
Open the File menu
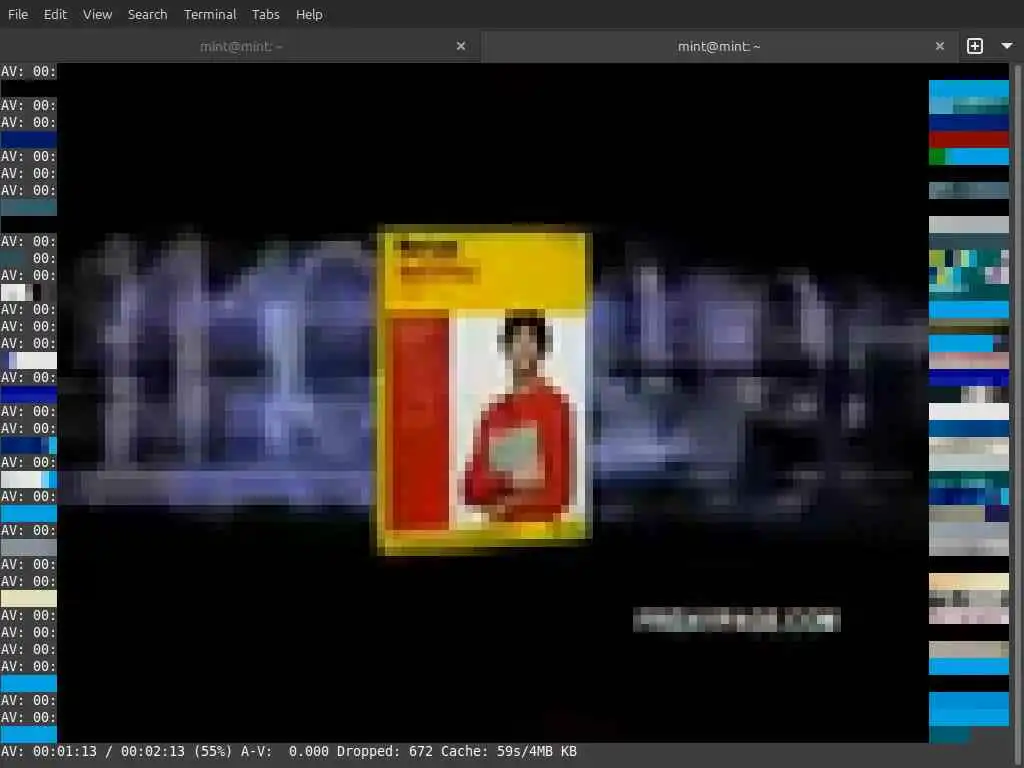tap(18, 14)
